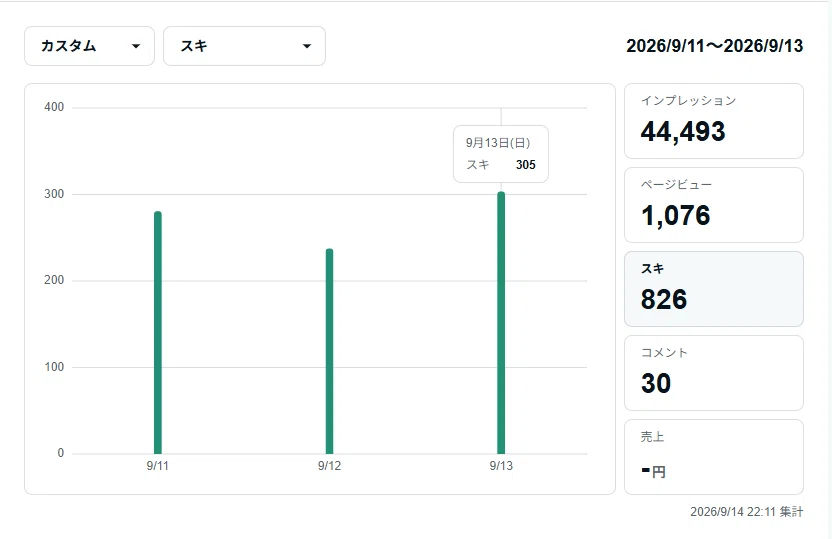
Task: Click the 400 y-axis label
Action: pos(54,107)
